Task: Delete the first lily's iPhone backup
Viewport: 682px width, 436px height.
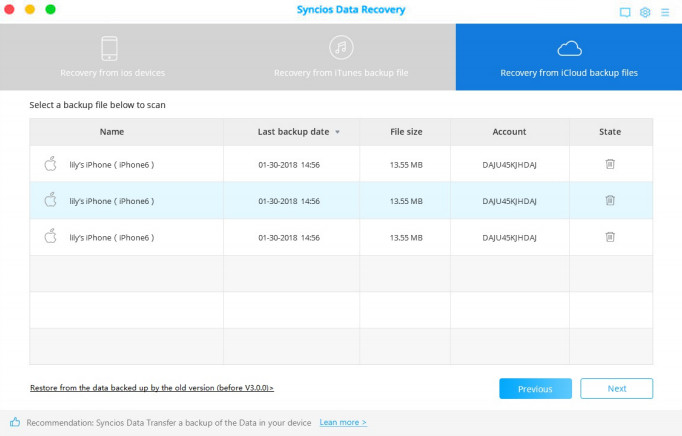Action: pyautogui.click(x=610, y=164)
